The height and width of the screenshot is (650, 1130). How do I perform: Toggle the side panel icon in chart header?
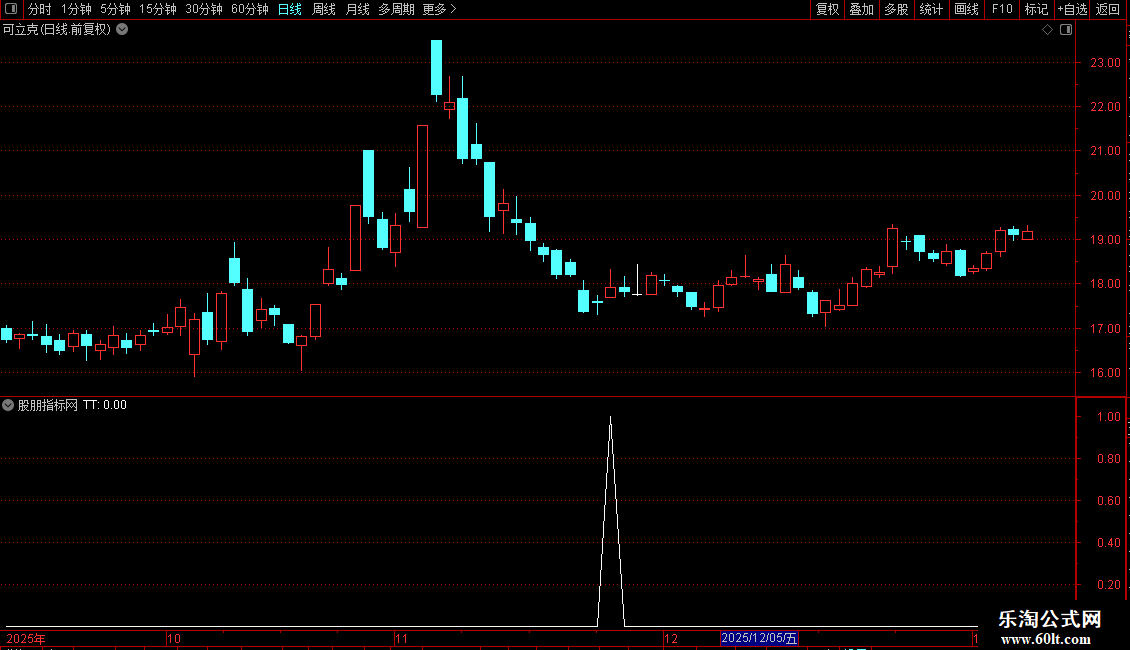1066,30
